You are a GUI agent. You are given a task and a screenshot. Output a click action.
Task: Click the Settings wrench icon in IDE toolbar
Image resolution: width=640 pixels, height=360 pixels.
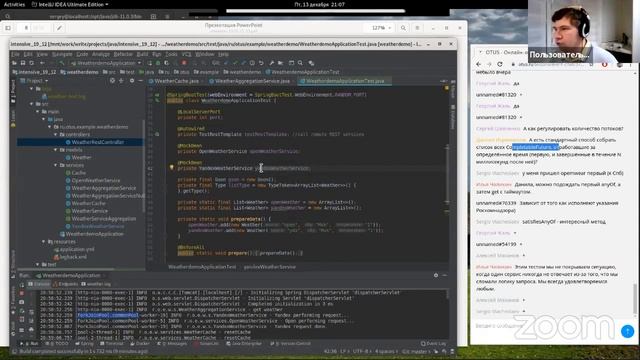coord(271,63)
